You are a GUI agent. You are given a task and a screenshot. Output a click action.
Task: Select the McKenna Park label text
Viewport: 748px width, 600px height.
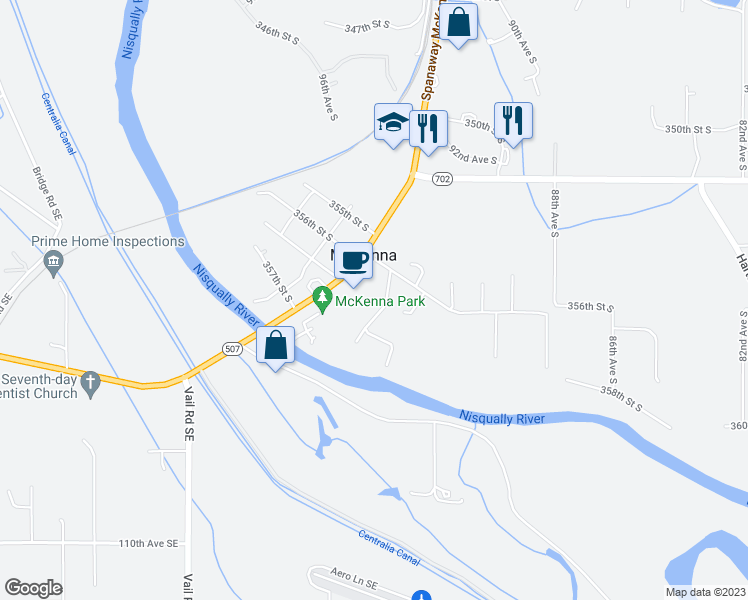click(380, 301)
